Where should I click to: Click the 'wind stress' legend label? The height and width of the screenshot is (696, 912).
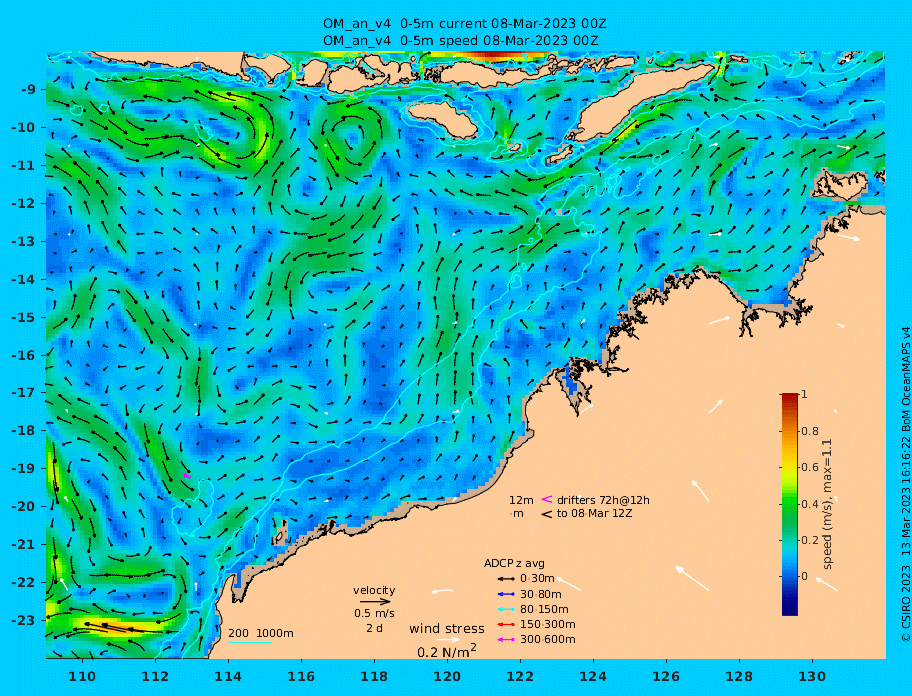coord(447,629)
